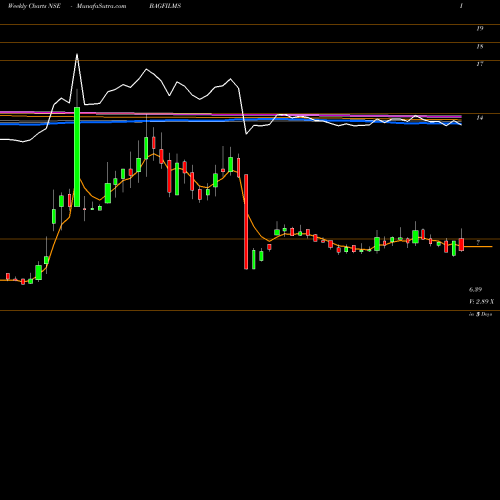
Task: Click the last price value 6.89
Action: [x=475, y=289]
